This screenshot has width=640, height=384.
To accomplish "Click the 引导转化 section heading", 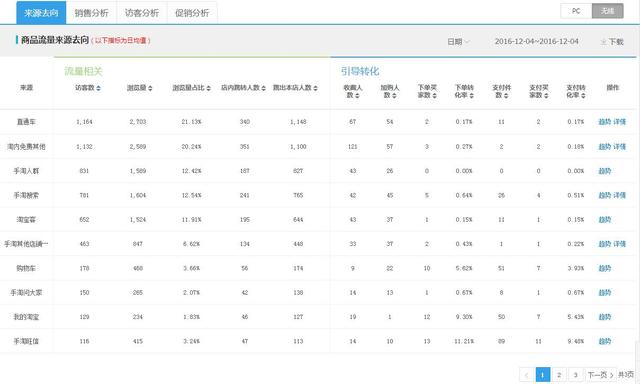I will [x=360, y=71].
